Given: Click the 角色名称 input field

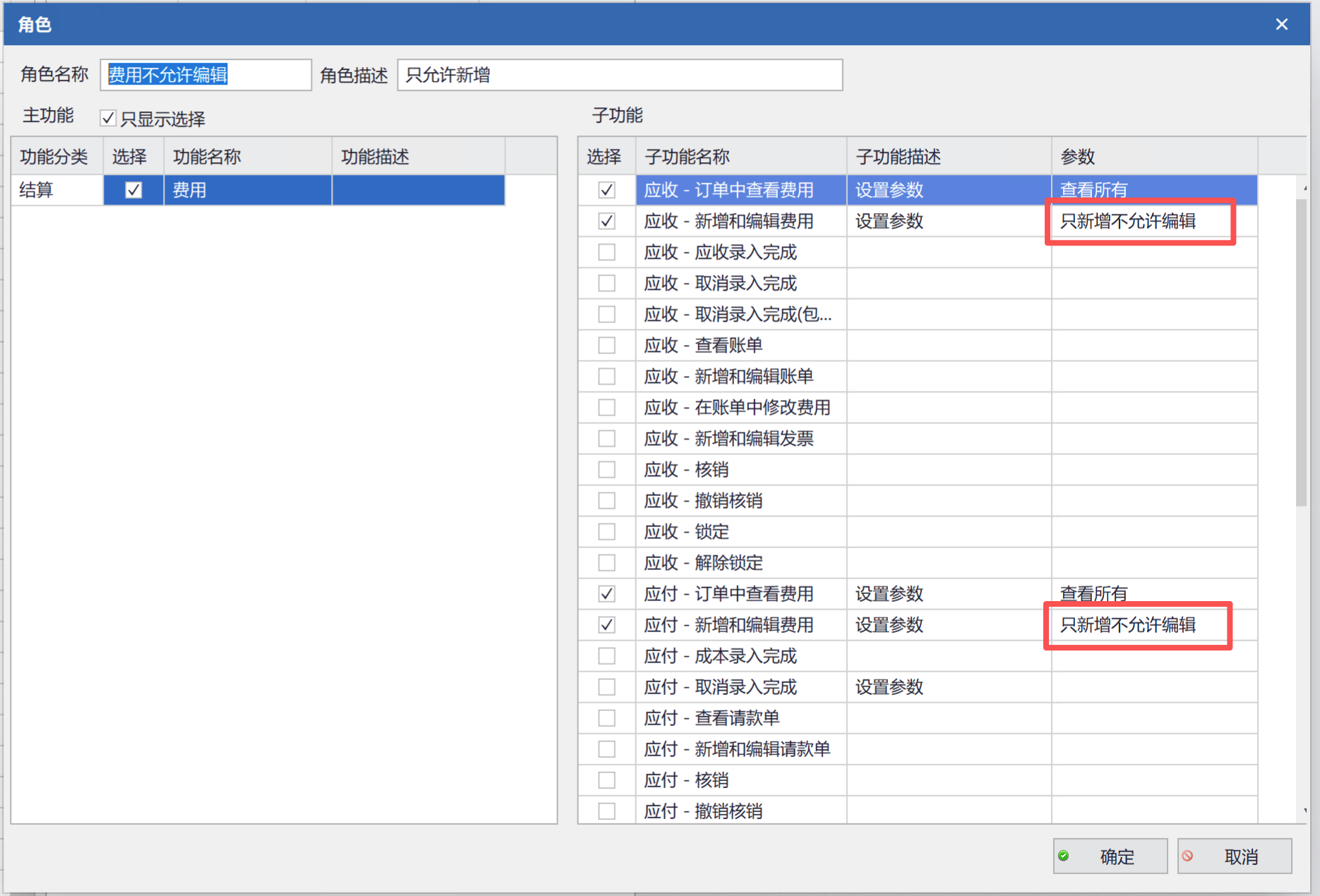Looking at the screenshot, I should point(205,75).
